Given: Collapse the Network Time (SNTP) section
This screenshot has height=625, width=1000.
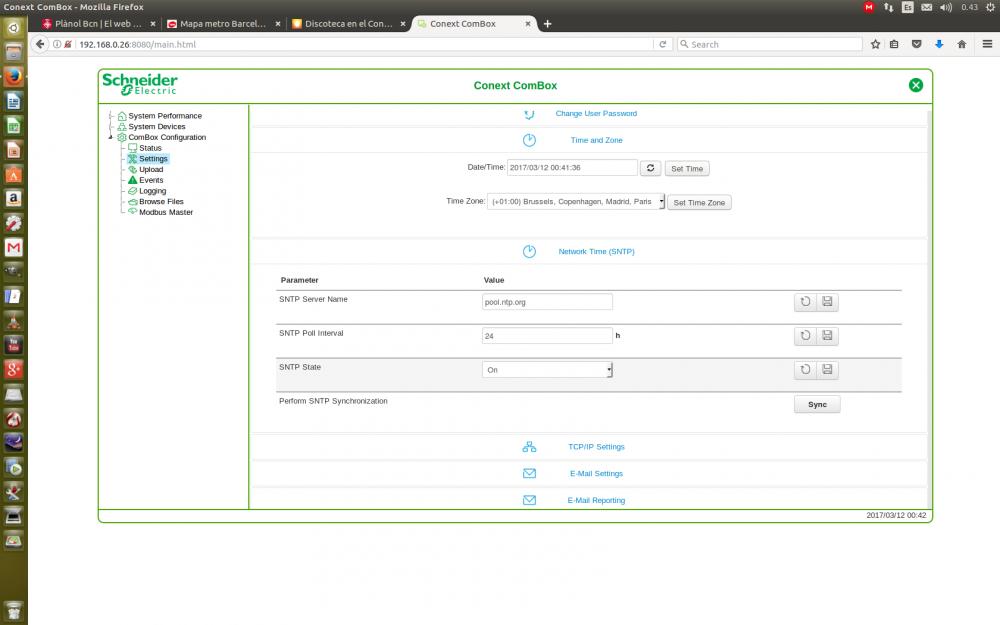Looking at the screenshot, I should [x=596, y=252].
